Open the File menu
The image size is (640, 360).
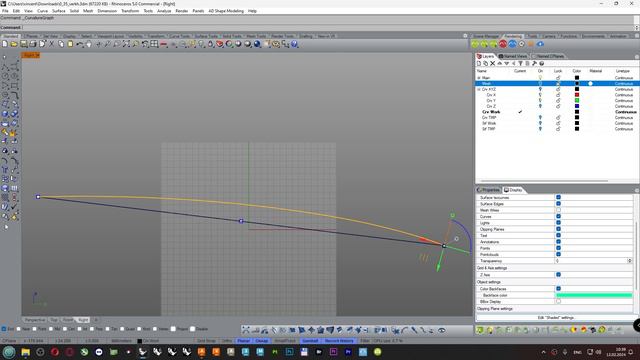[5, 11]
